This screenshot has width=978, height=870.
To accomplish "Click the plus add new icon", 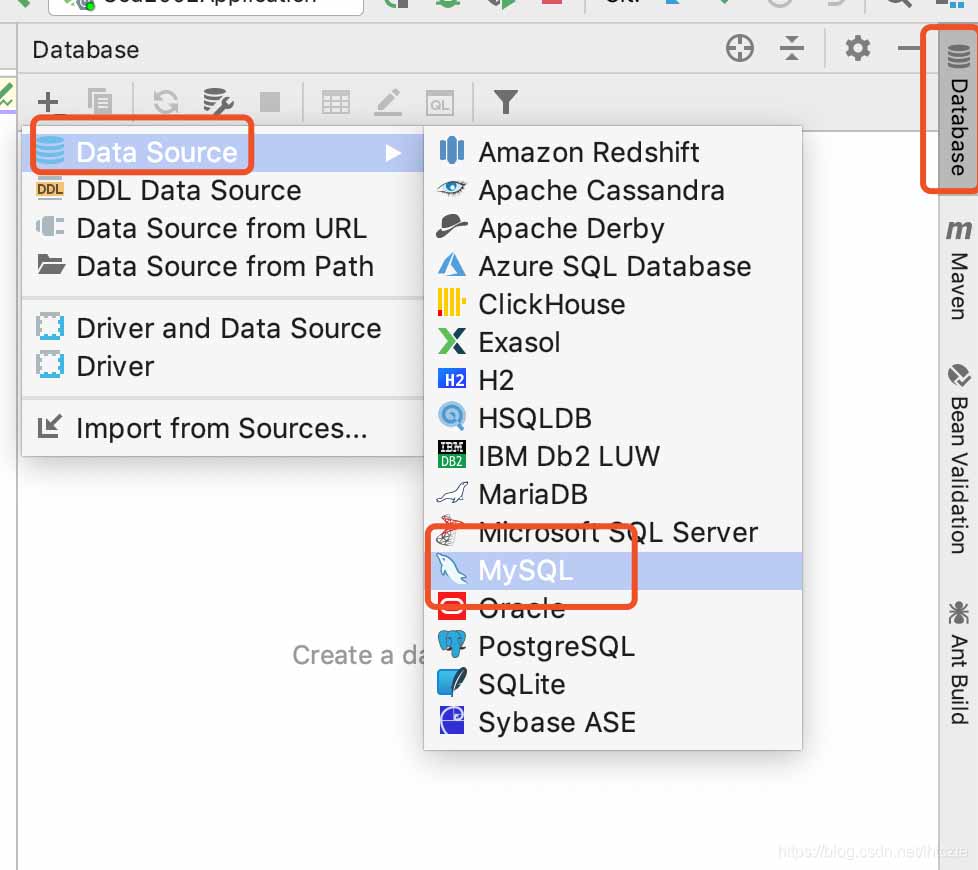I will coord(48,102).
